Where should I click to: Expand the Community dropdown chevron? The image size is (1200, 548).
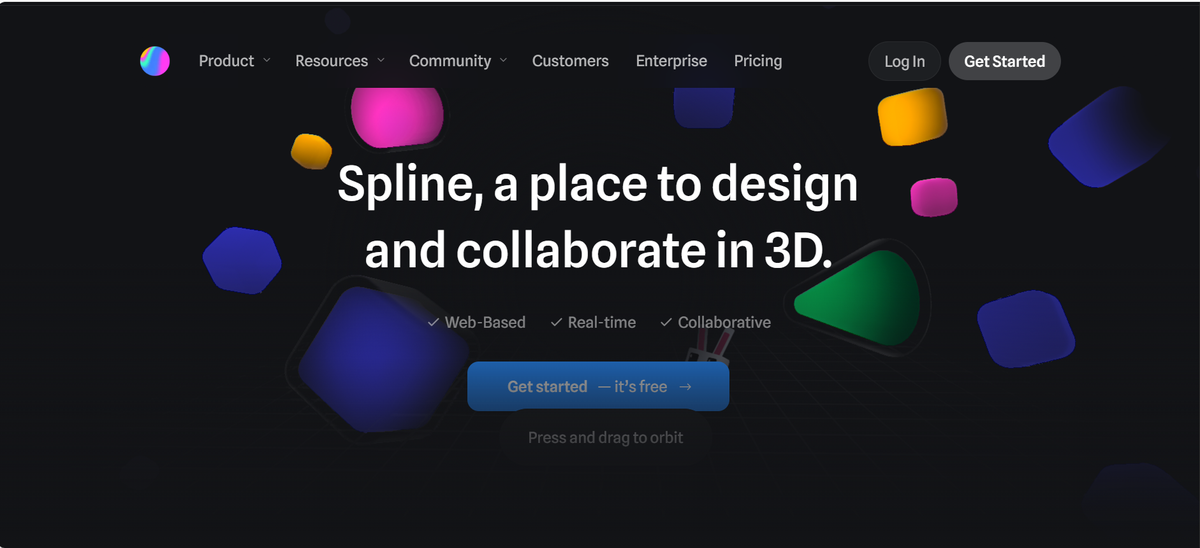[503, 61]
